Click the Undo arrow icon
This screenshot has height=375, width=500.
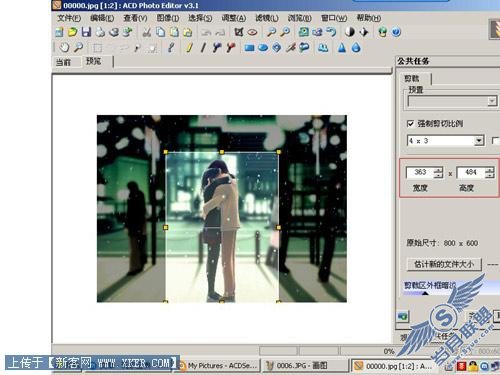click(206, 32)
